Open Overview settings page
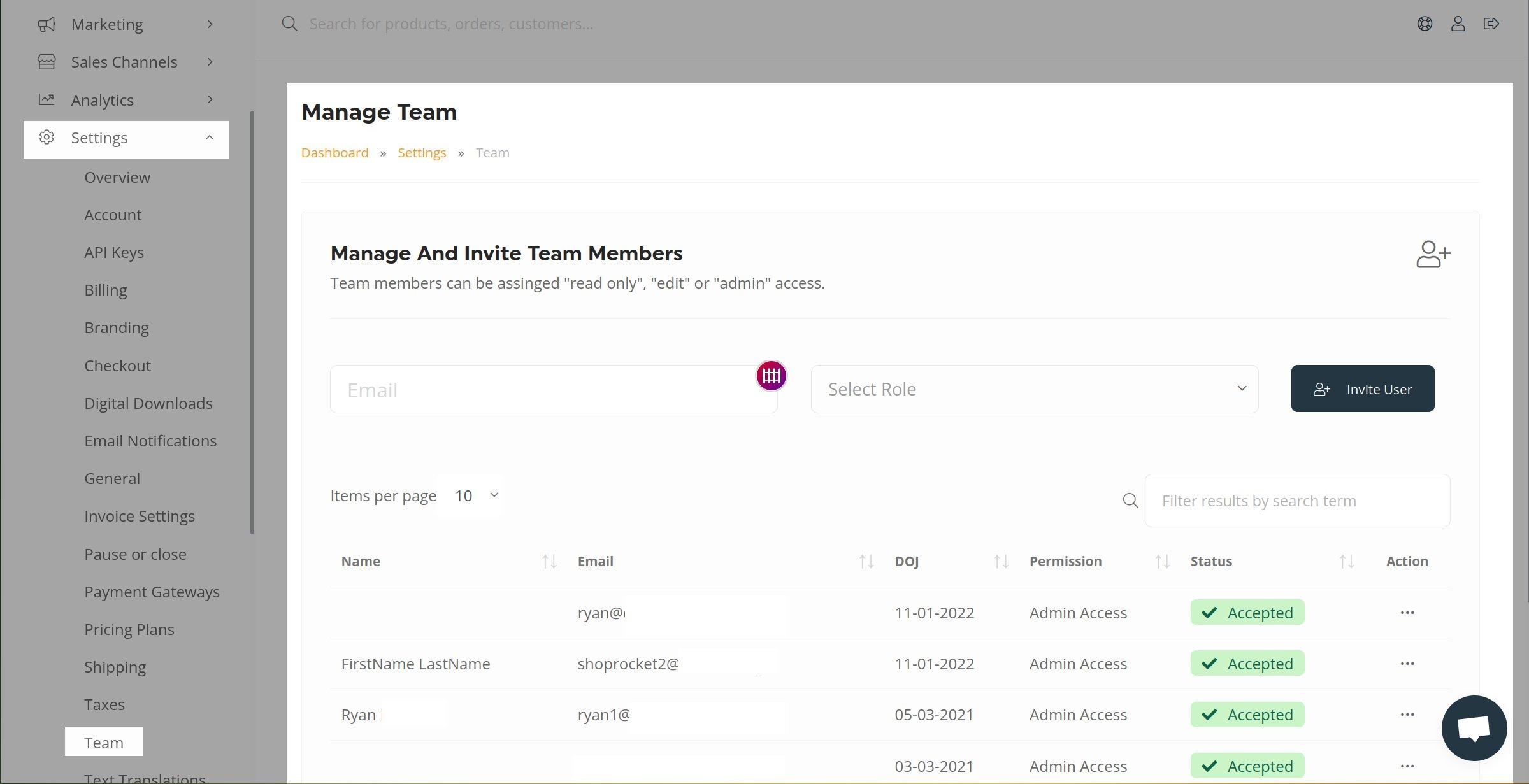The width and height of the screenshot is (1529, 784). coord(117,177)
